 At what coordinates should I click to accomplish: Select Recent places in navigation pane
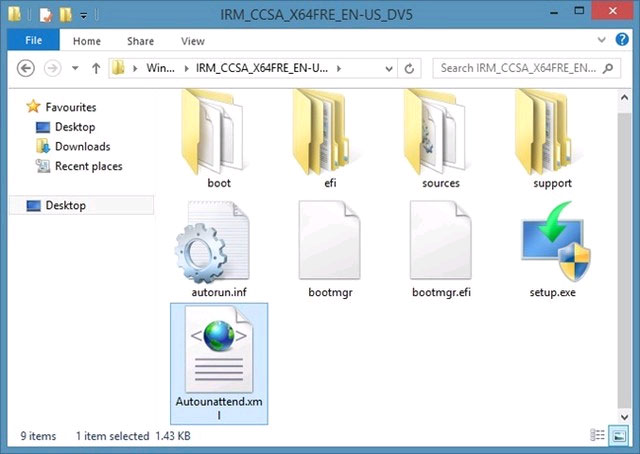79,166
